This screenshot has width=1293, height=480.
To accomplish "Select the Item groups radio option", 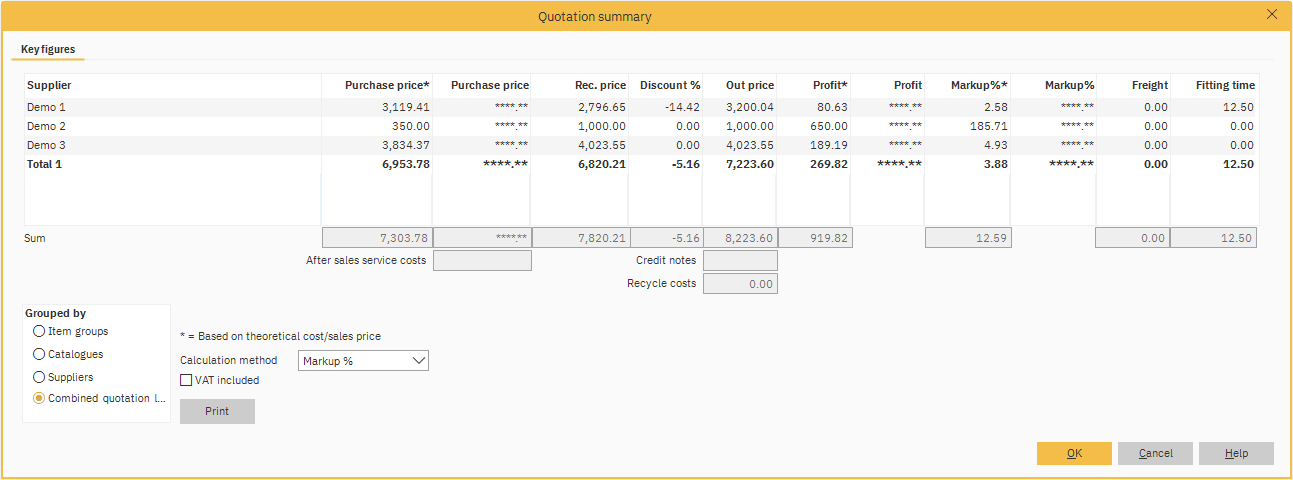I will pos(39,331).
